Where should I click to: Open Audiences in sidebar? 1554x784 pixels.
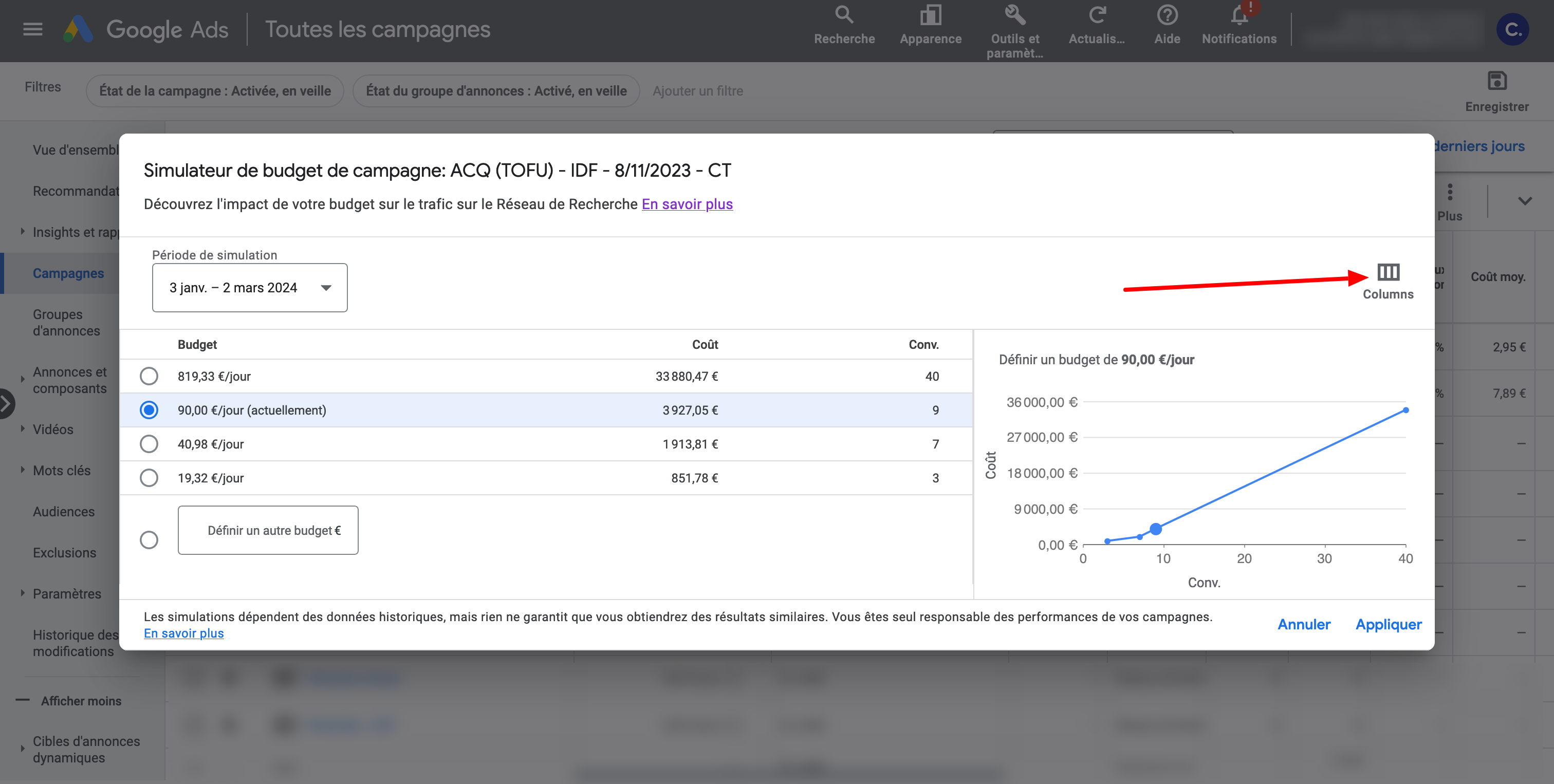tap(63, 511)
